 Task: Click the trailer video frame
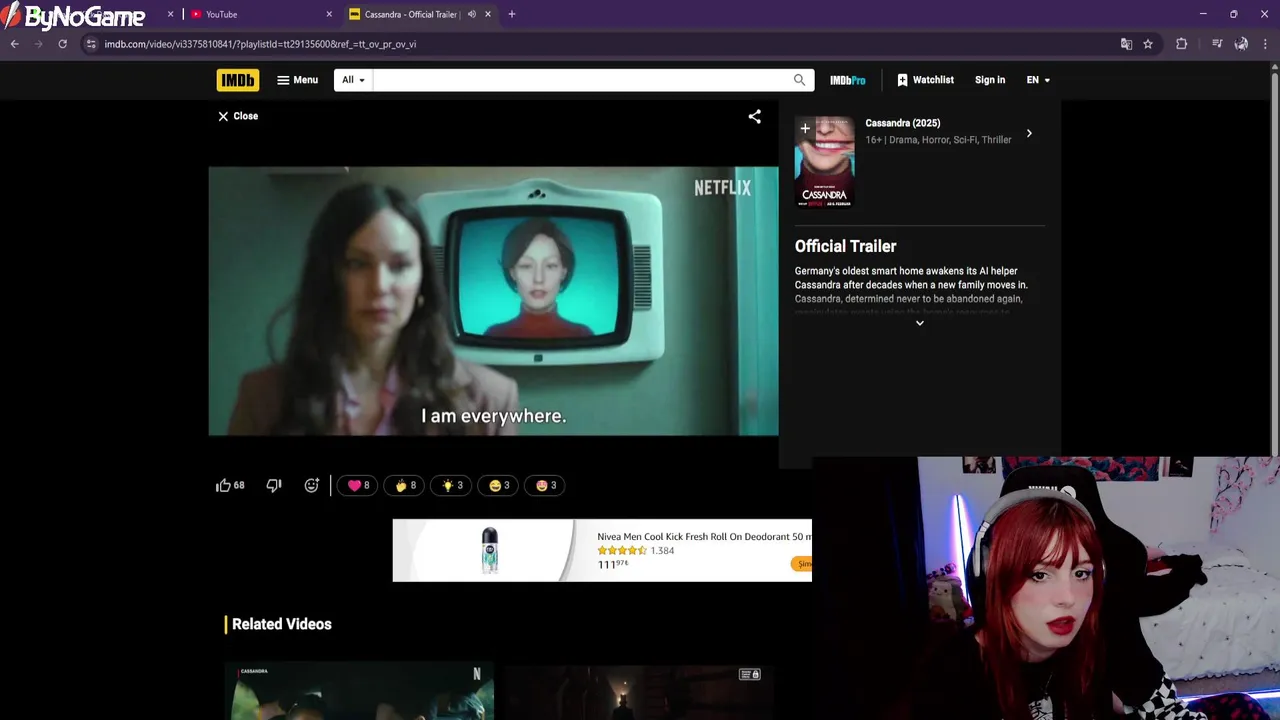point(493,301)
